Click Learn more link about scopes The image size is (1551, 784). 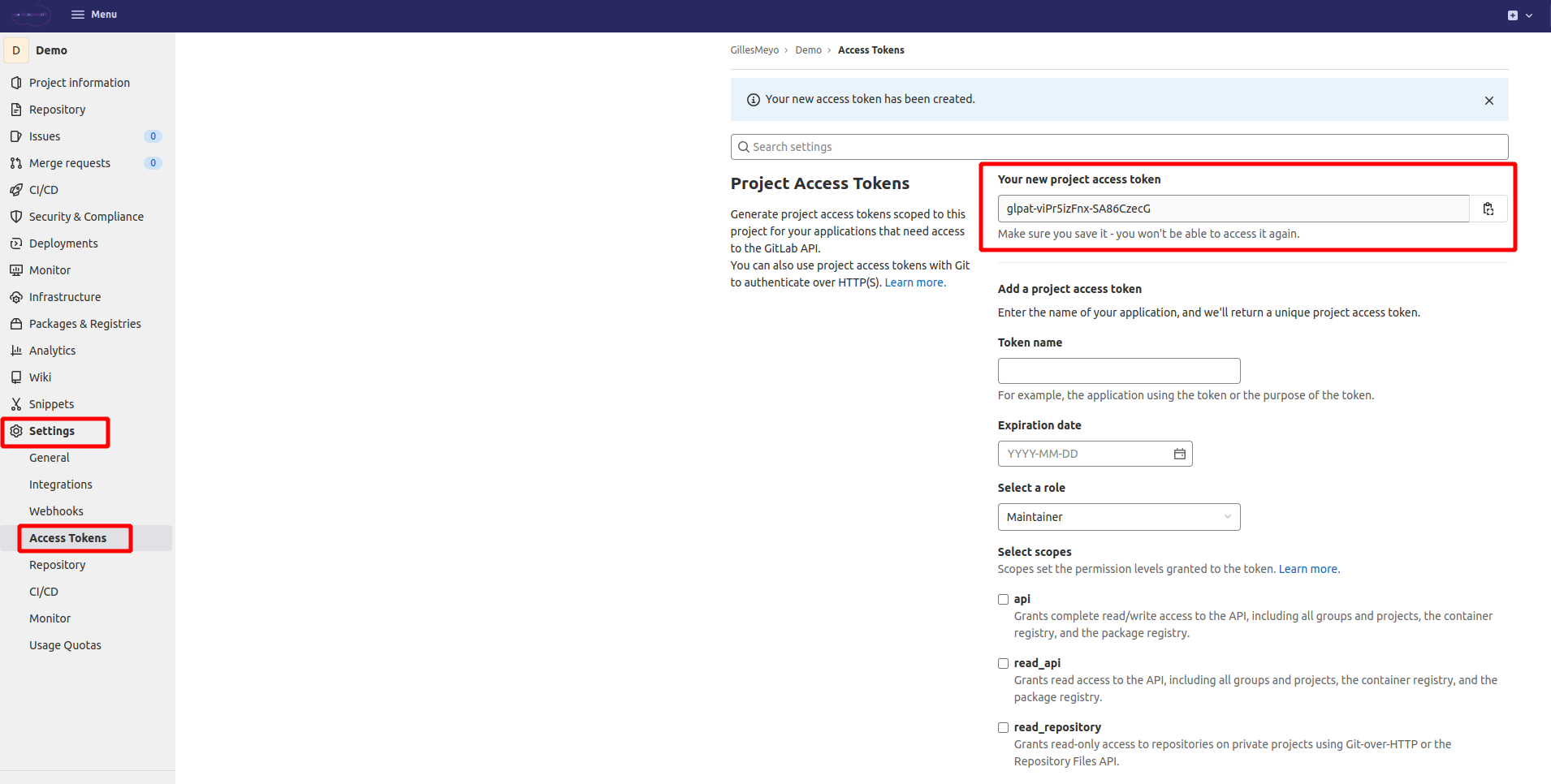click(1307, 569)
